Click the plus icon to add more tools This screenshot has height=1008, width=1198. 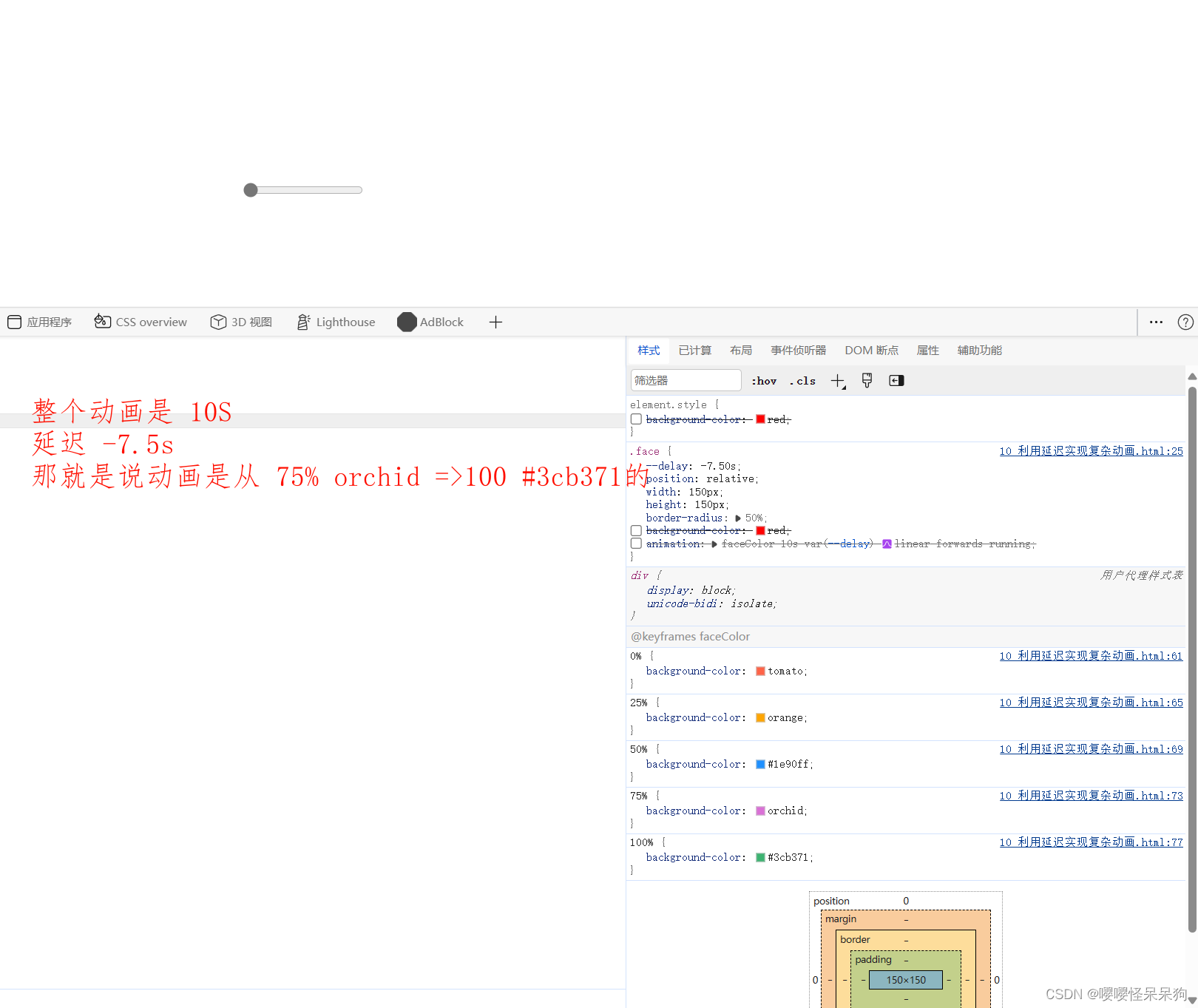495,322
